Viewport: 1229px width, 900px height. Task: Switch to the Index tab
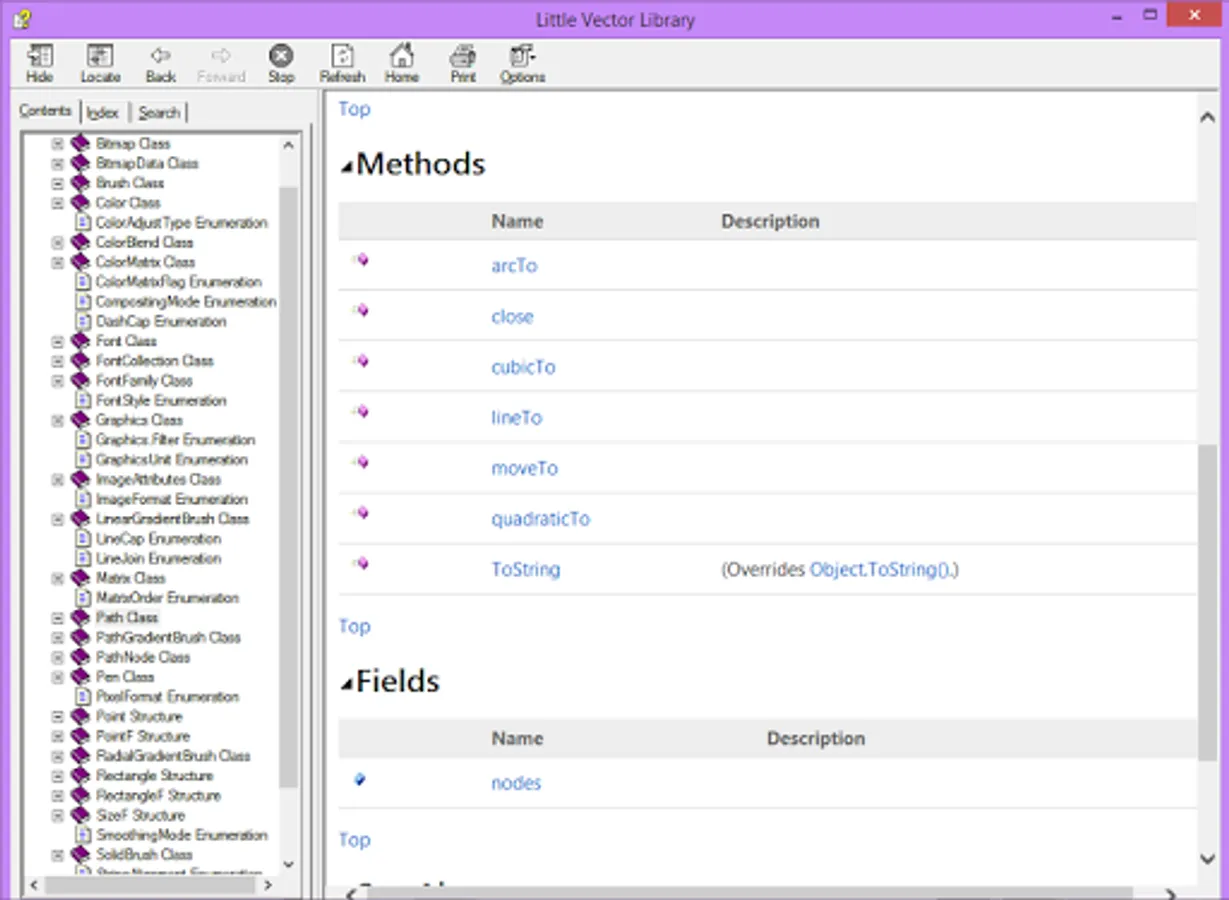coord(103,113)
